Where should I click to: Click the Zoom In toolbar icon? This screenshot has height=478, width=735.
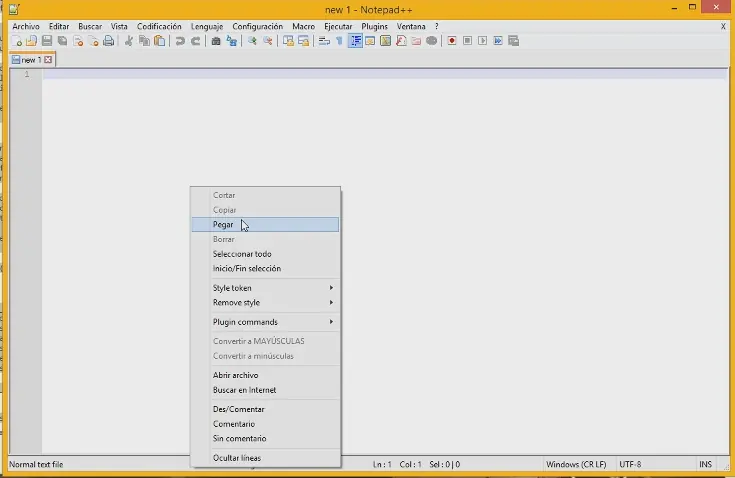[x=252, y=41]
